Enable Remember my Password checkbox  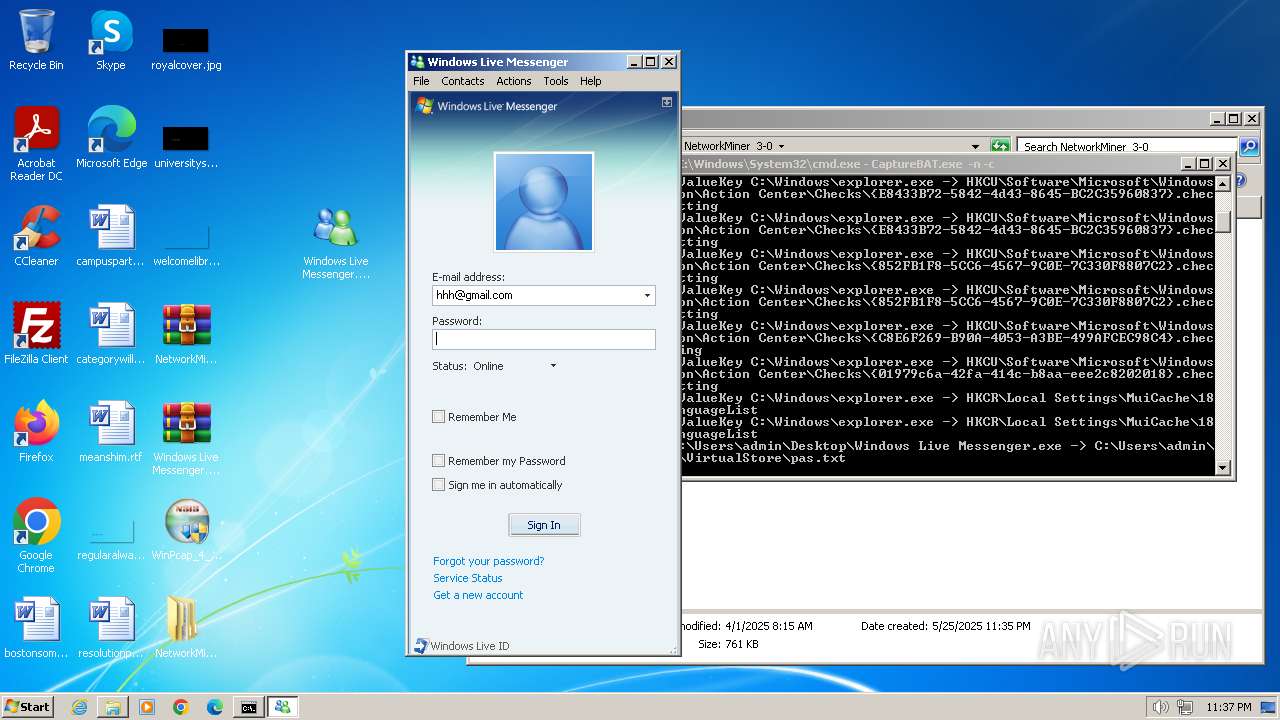pyautogui.click(x=438, y=461)
